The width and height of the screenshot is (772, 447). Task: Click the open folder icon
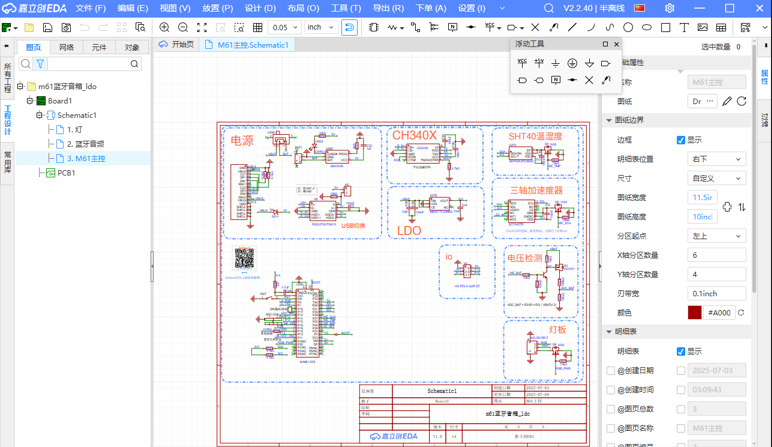[29, 28]
